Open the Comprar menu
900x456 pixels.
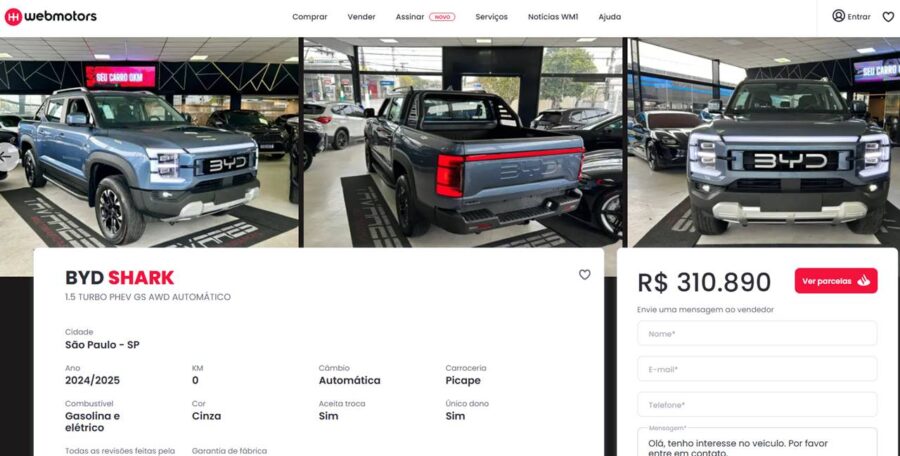point(309,17)
